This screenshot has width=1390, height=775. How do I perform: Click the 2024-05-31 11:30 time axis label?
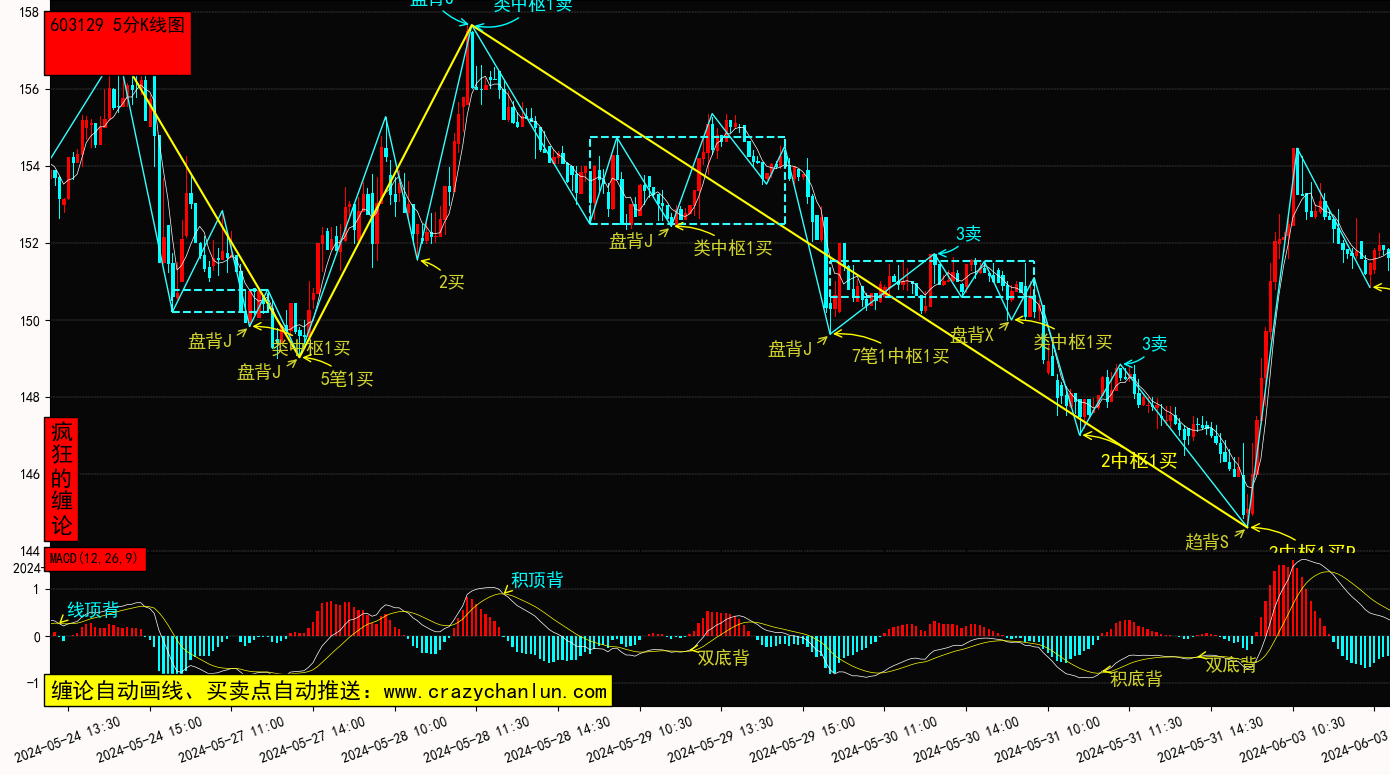[x=1130, y=740]
